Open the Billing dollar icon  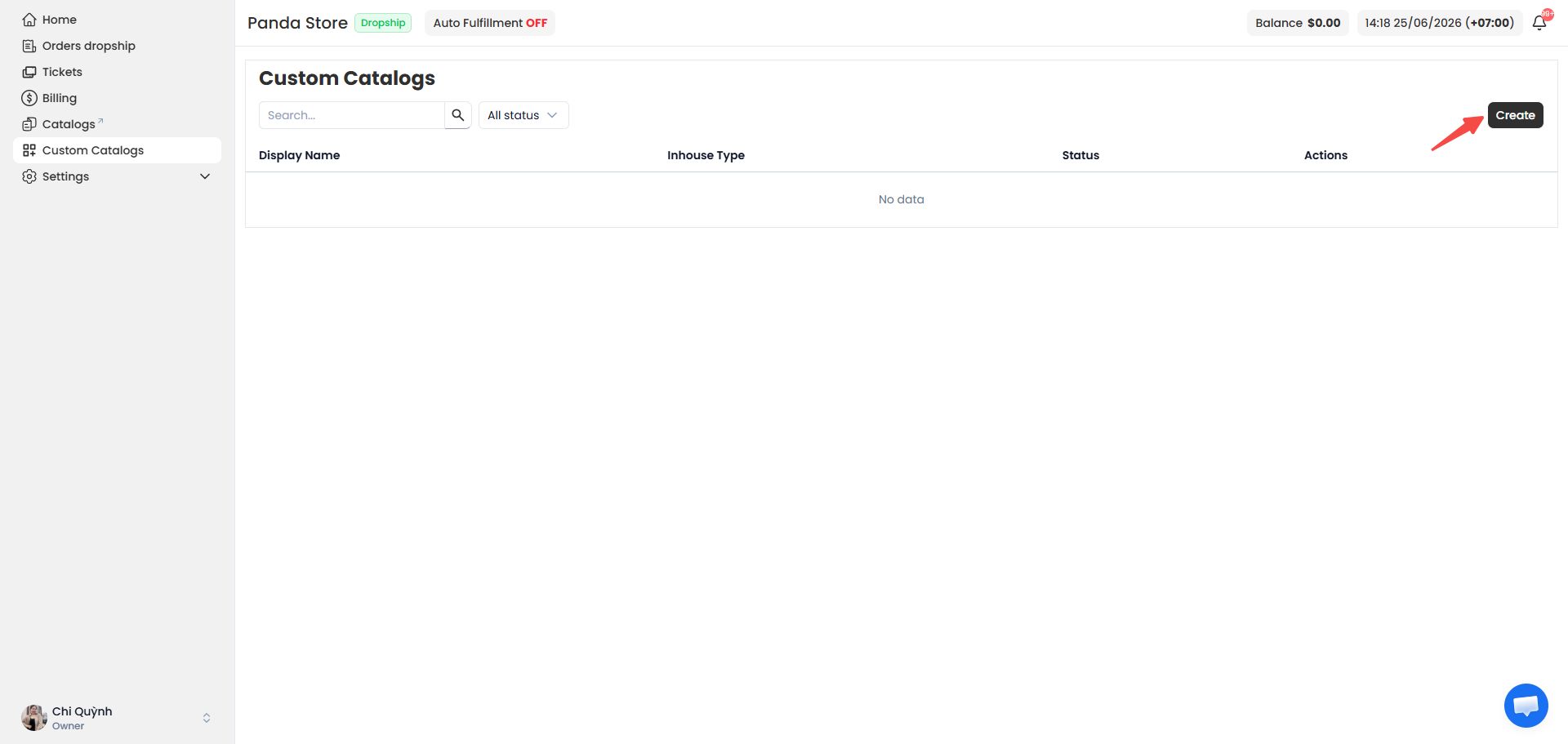29,98
